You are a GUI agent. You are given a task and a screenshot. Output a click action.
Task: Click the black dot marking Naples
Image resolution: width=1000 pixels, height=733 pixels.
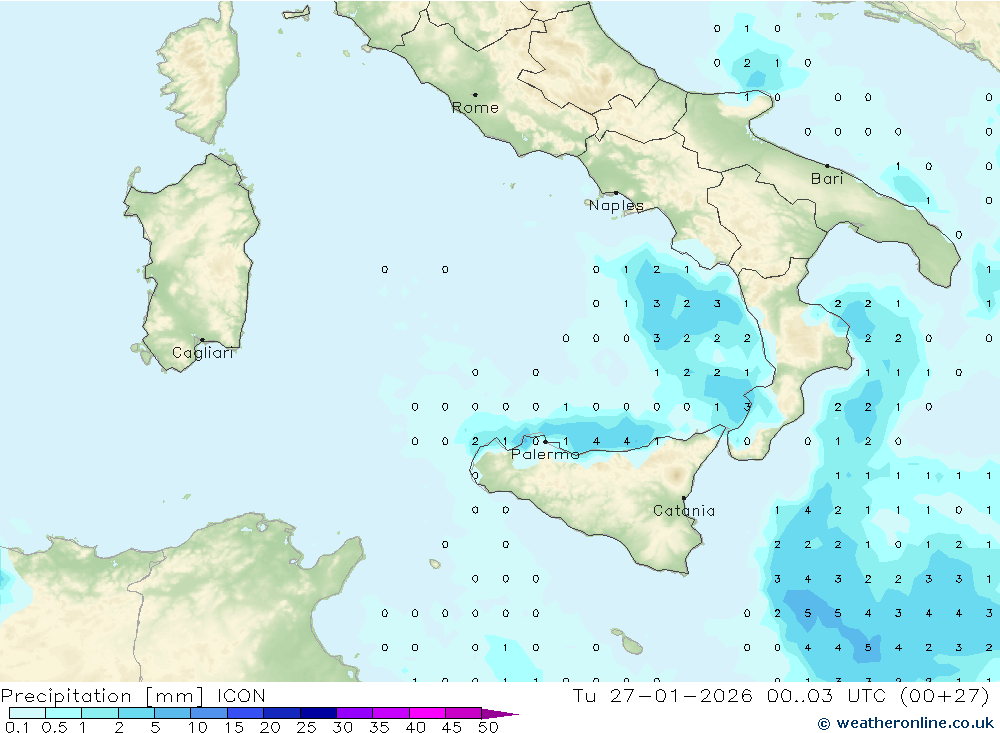(616, 192)
